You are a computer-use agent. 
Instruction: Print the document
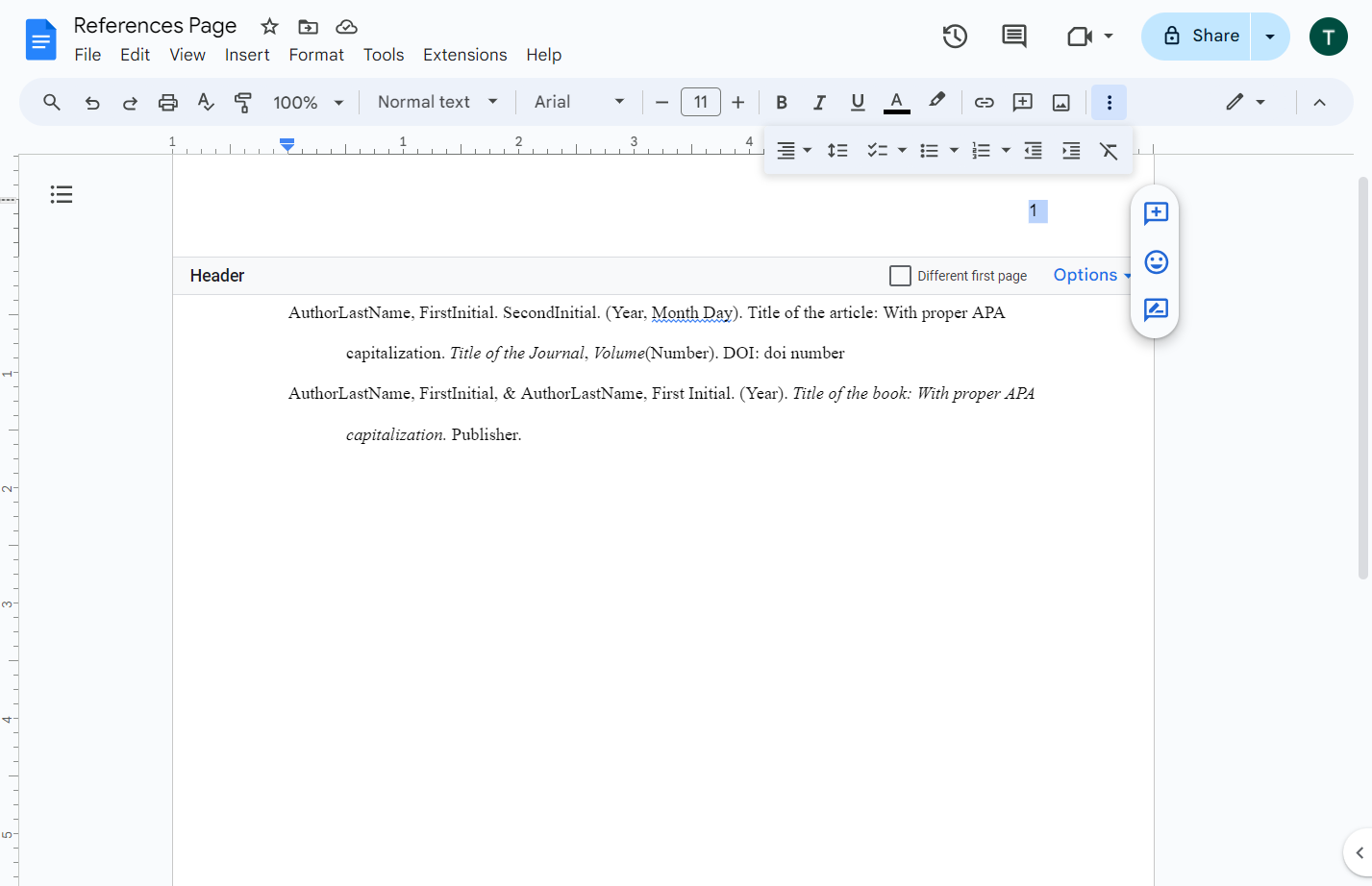[168, 102]
